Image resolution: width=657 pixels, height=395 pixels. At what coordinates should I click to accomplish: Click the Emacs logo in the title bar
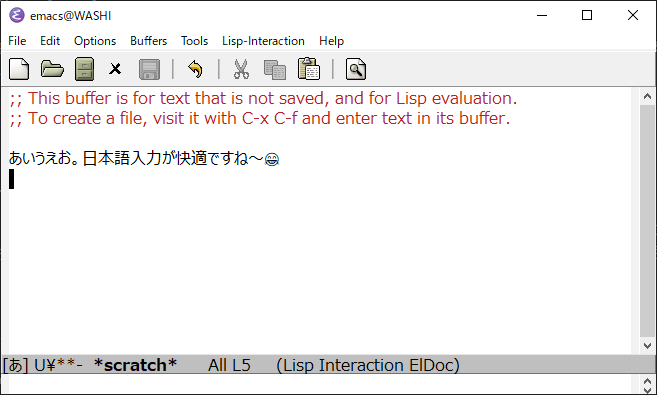pos(17,15)
